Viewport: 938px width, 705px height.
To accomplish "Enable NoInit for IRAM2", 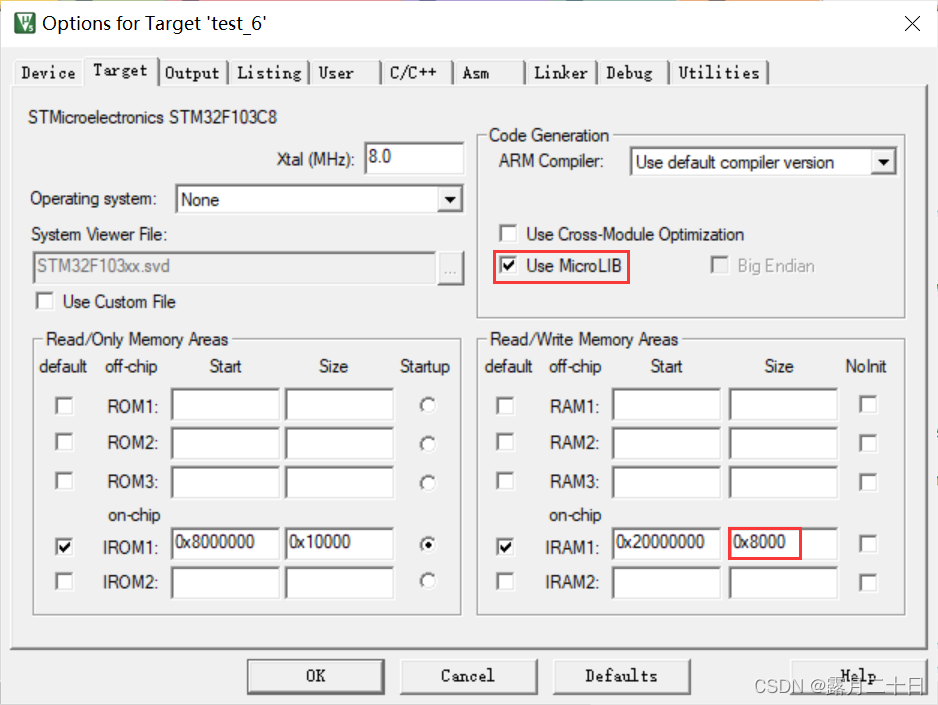I will (868, 582).
